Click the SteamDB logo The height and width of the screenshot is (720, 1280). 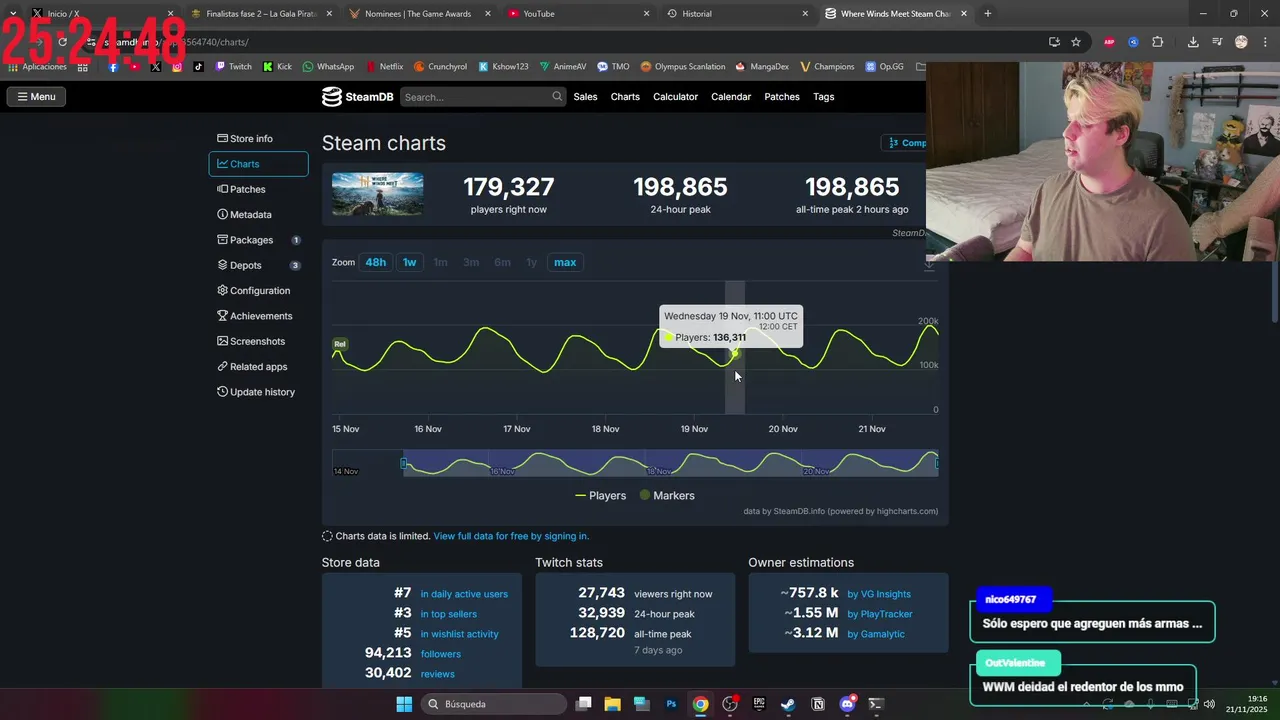pos(357,97)
